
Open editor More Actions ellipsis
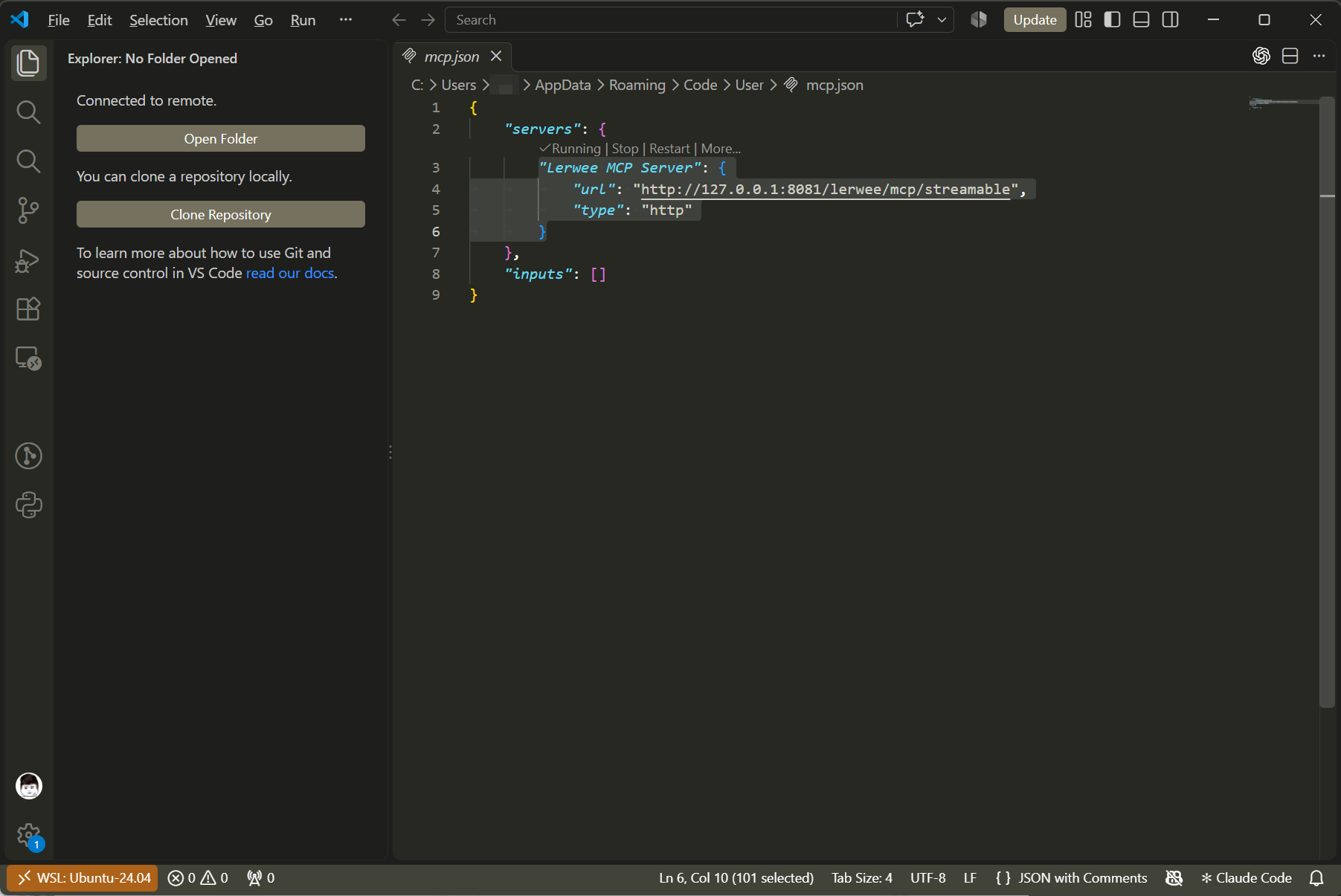(1319, 56)
